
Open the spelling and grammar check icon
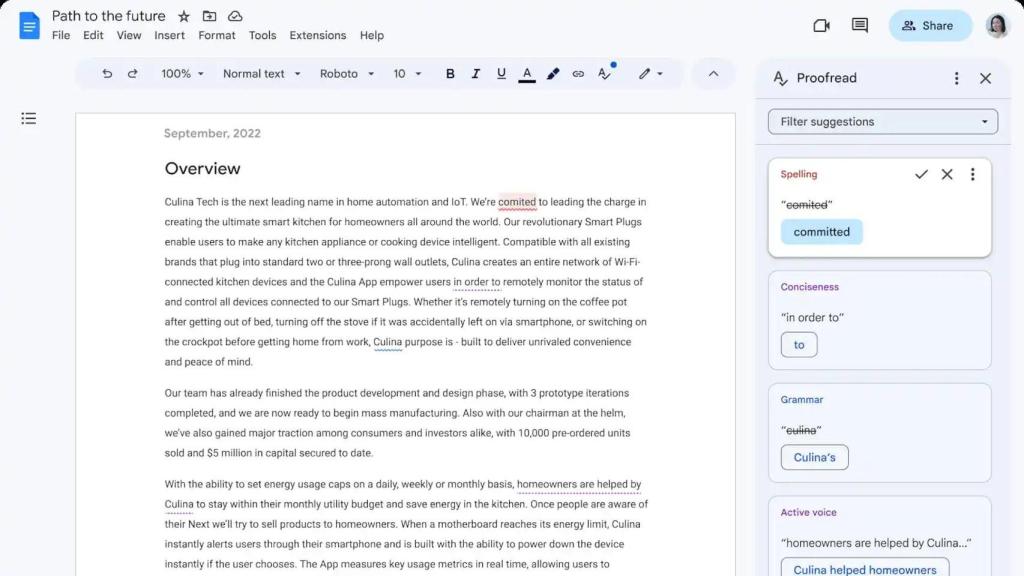tap(605, 73)
